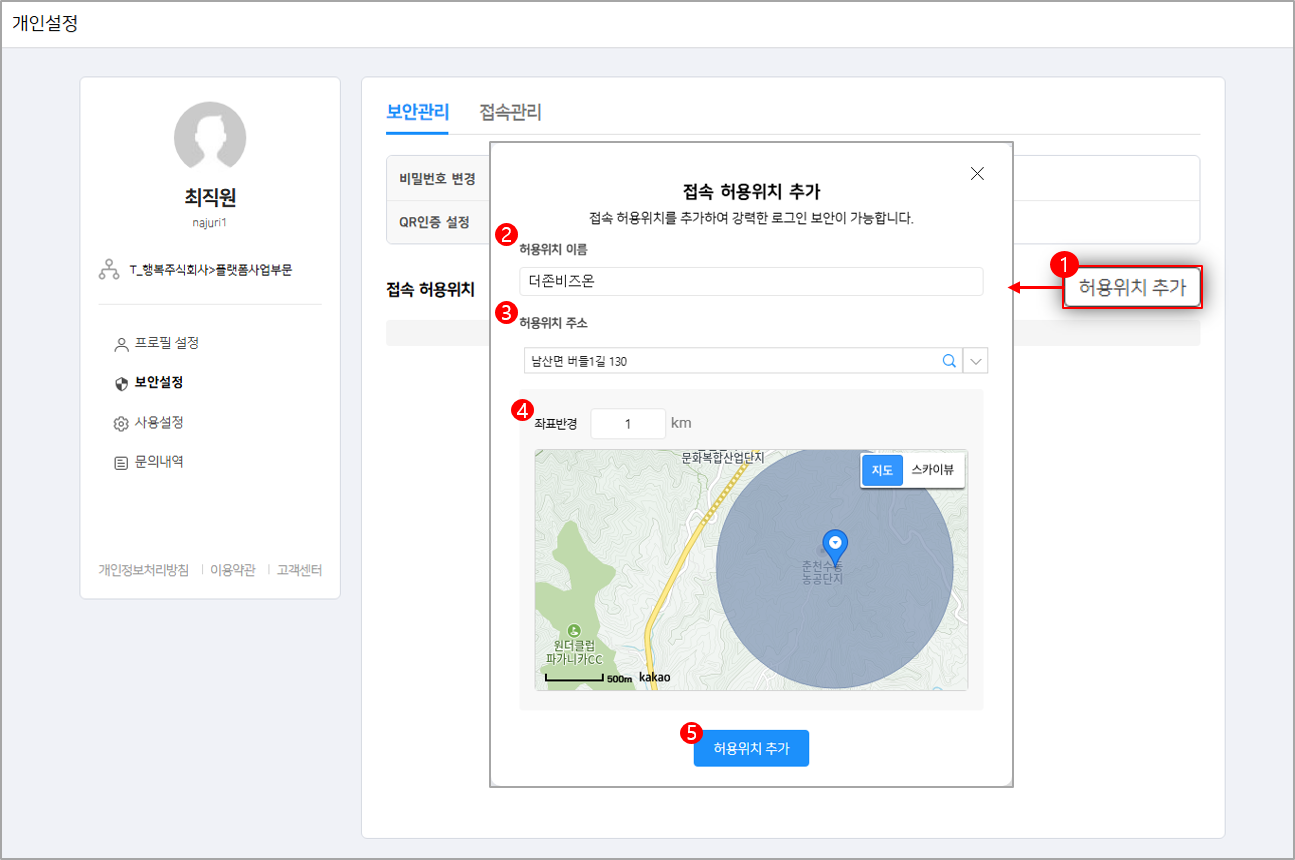Select the 지도 map view option
The width and height of the screenshot is (1295, 860).
pos(881,470)
